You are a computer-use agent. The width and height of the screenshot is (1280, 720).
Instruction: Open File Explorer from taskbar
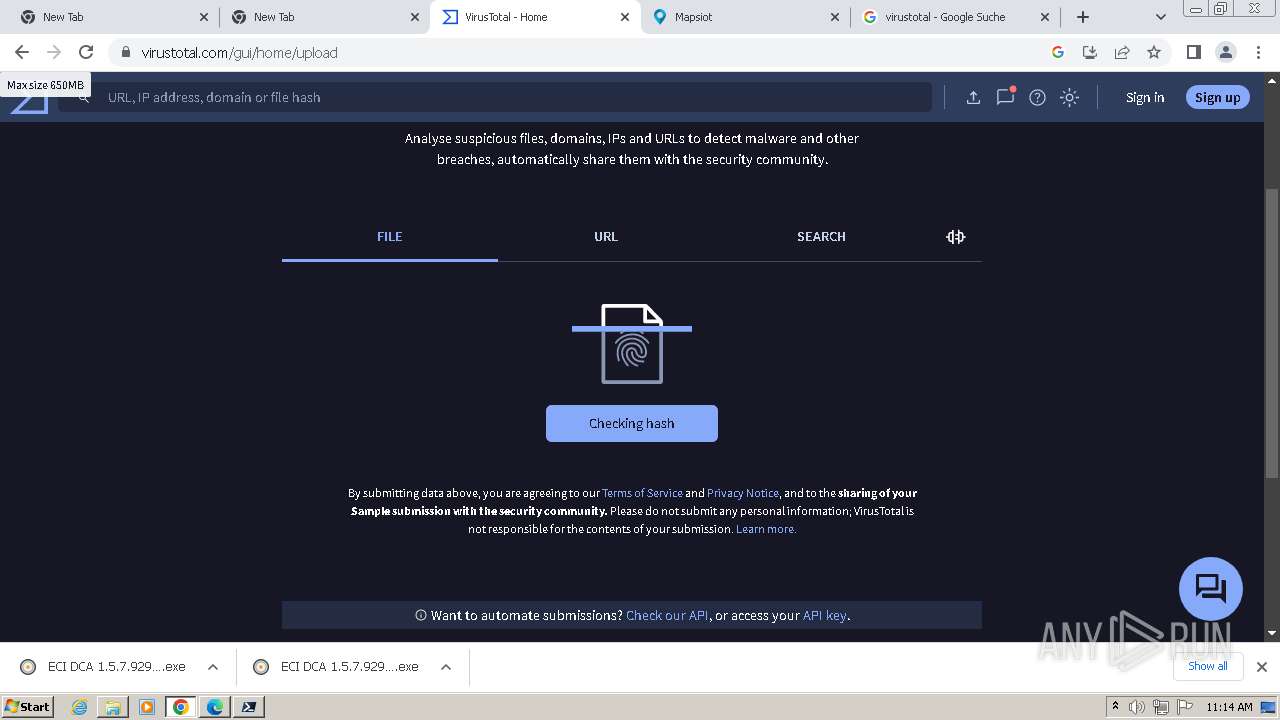coord(113,707)
